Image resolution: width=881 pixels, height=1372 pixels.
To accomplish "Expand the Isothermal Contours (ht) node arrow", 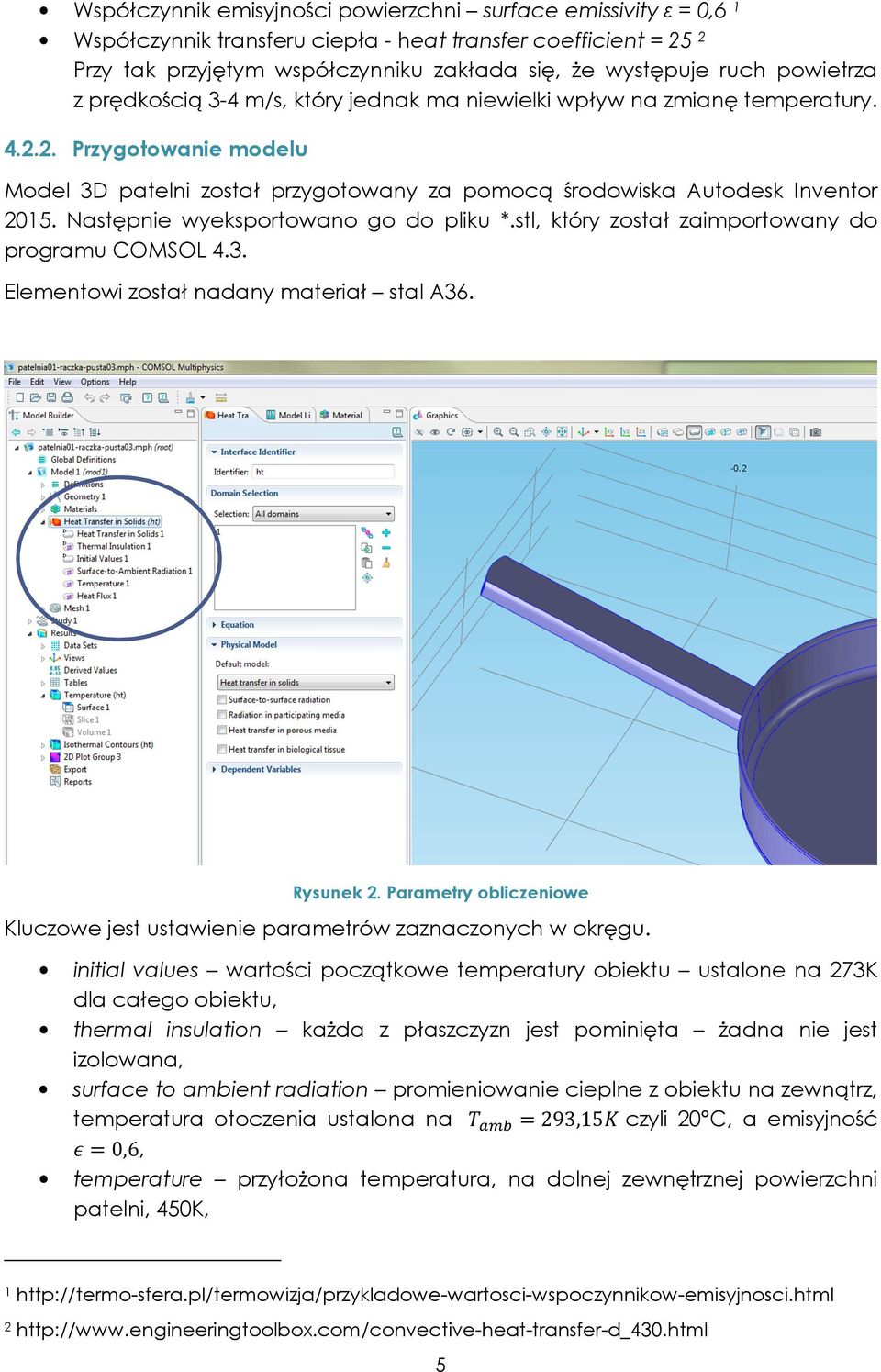I will pos(43,745).
